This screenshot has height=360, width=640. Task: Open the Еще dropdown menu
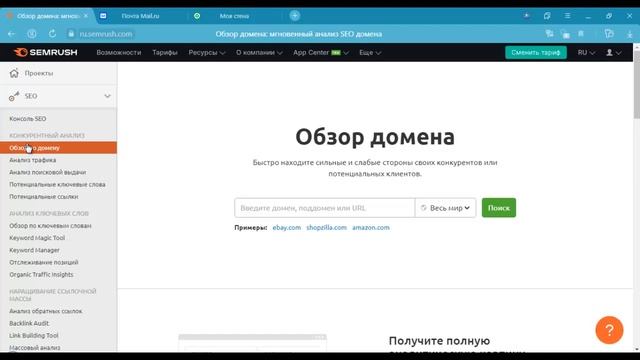coord(370,53)
